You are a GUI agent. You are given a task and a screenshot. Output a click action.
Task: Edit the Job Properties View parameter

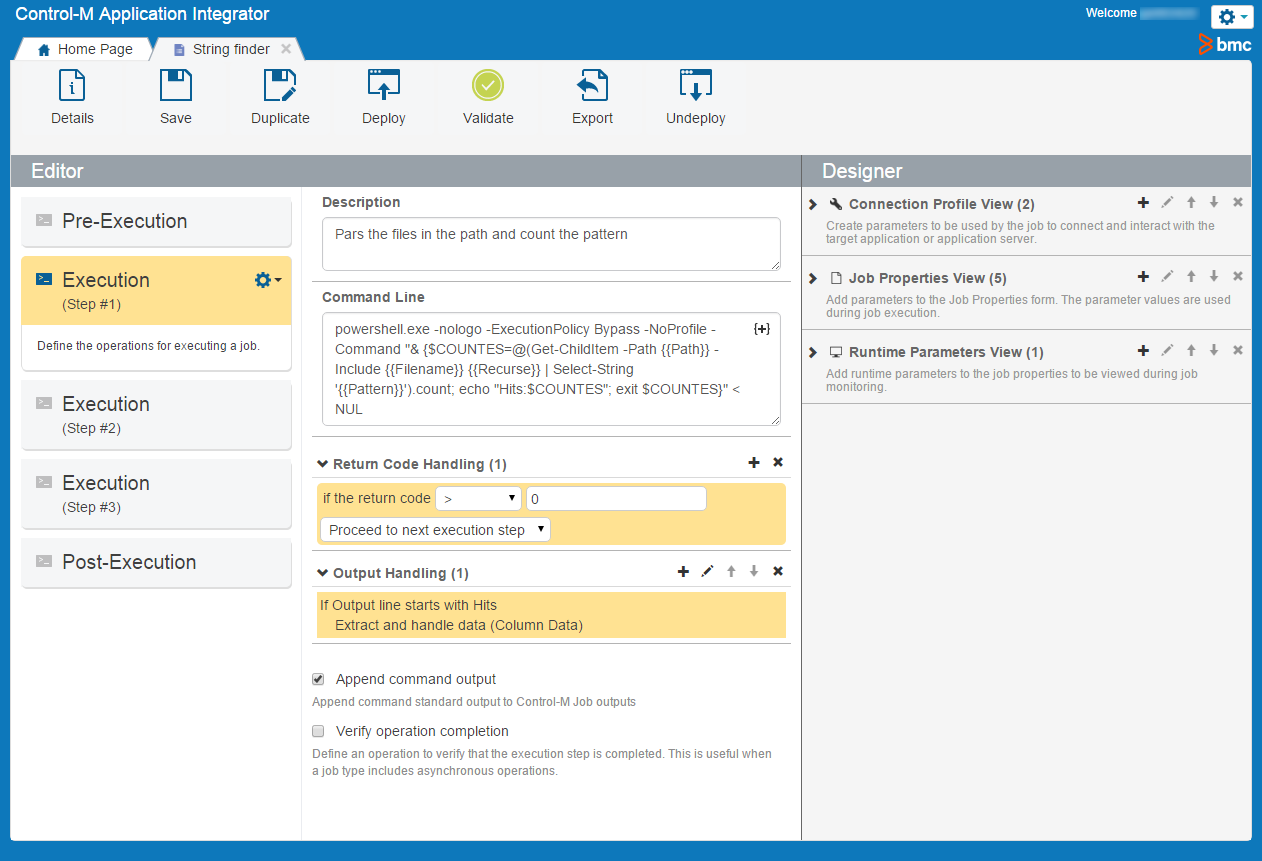(x=1167, y=276)
